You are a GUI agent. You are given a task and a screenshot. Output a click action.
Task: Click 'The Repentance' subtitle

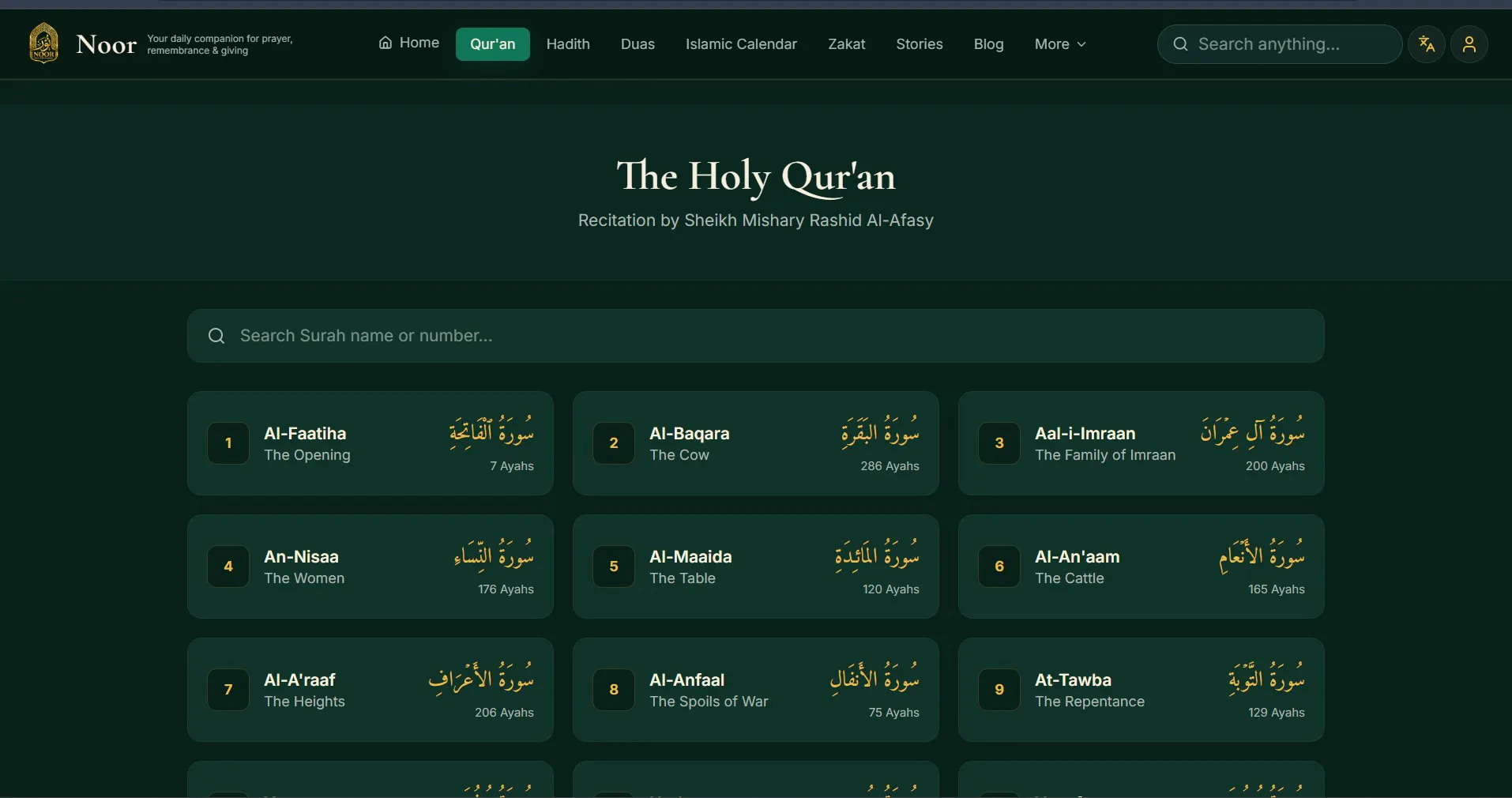[1089, 702]
